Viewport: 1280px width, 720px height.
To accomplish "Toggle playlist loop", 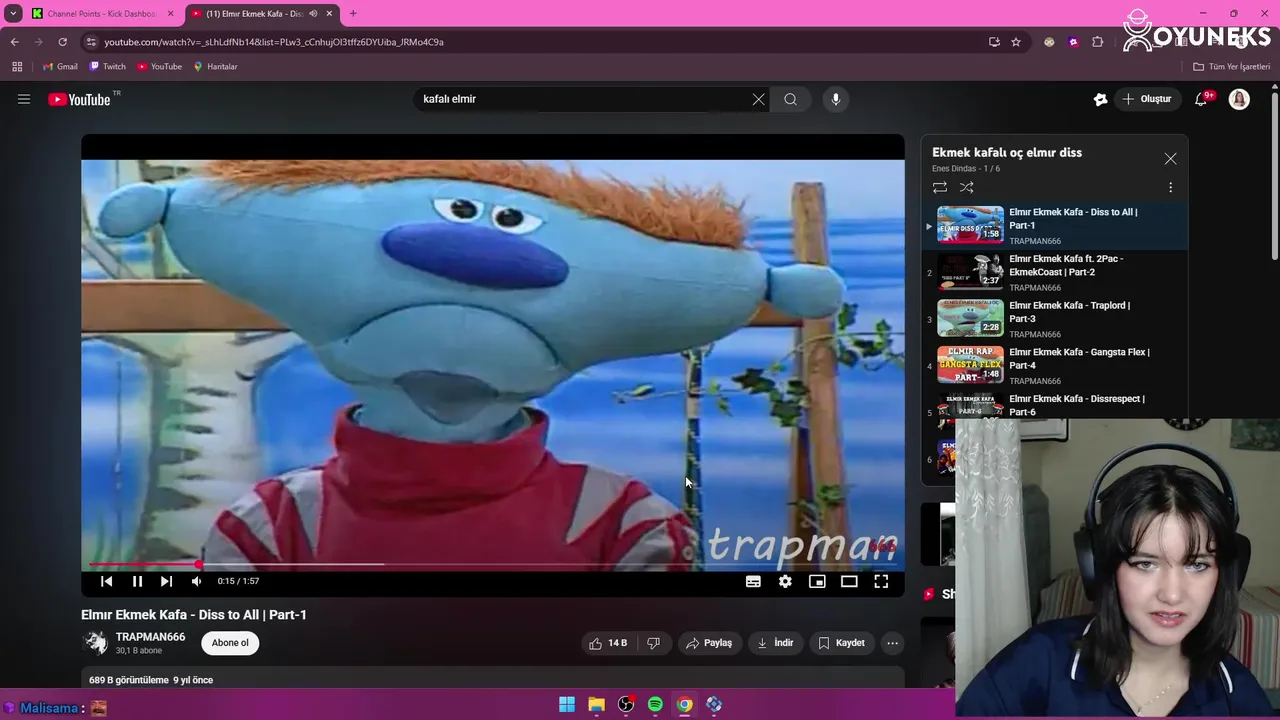I will point(940,187).
